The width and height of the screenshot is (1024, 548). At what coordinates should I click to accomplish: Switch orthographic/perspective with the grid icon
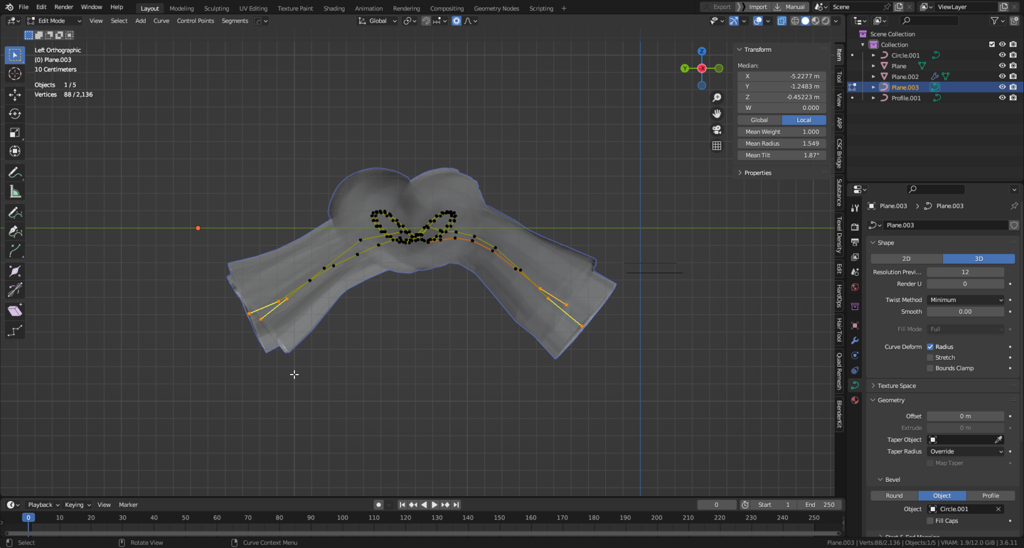click(717, 146)
